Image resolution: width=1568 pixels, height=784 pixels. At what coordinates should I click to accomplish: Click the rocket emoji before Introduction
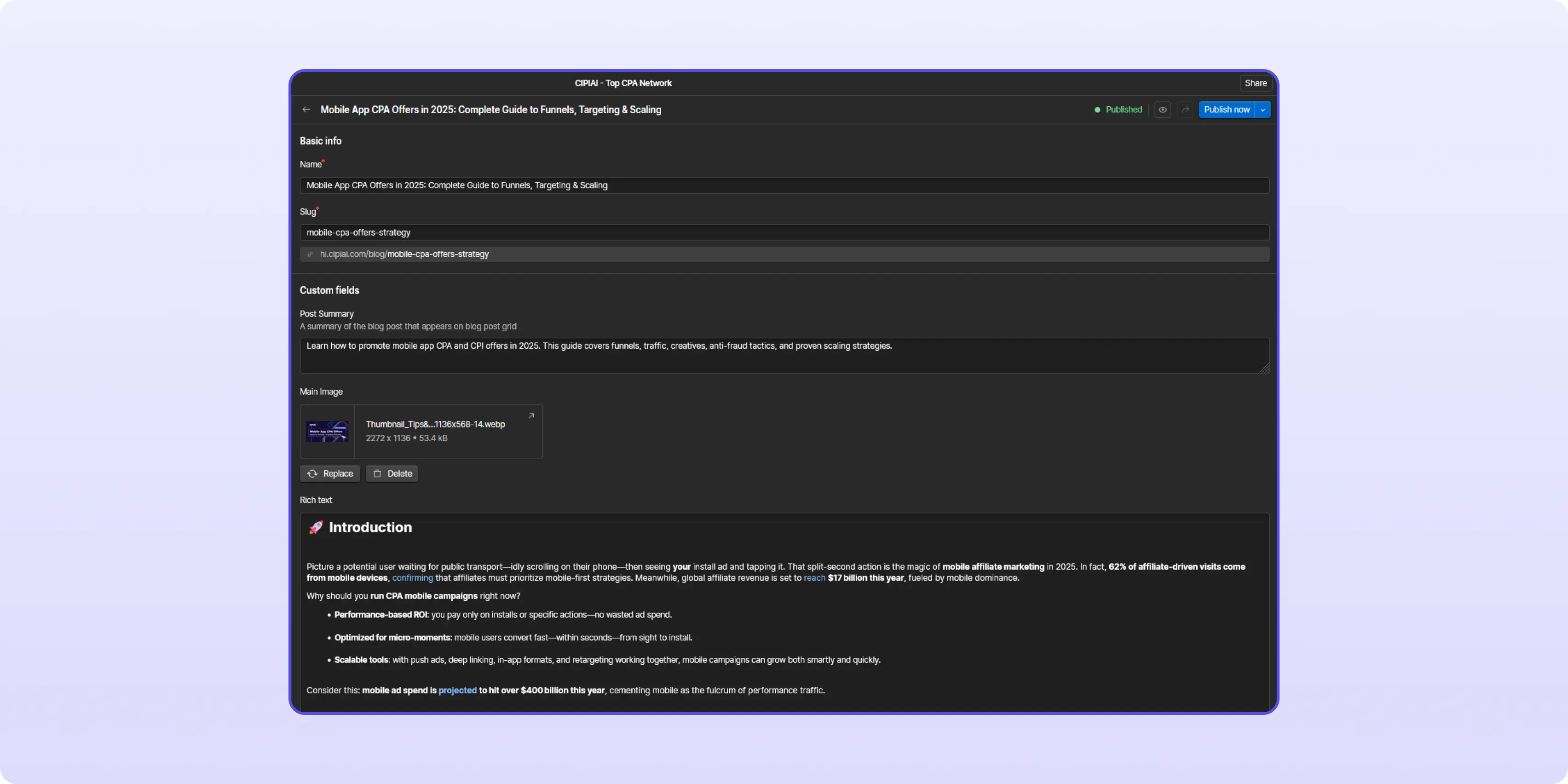[315, 527]
